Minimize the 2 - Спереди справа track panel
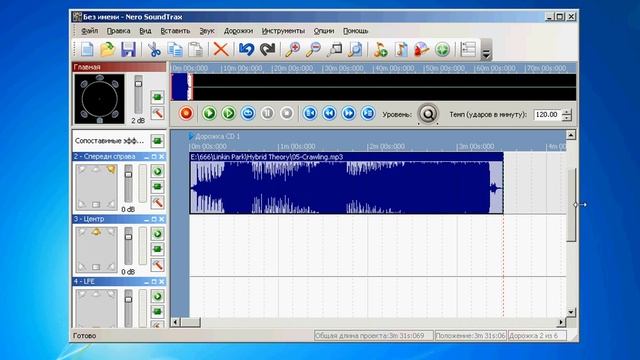 (x=146, y=157)
